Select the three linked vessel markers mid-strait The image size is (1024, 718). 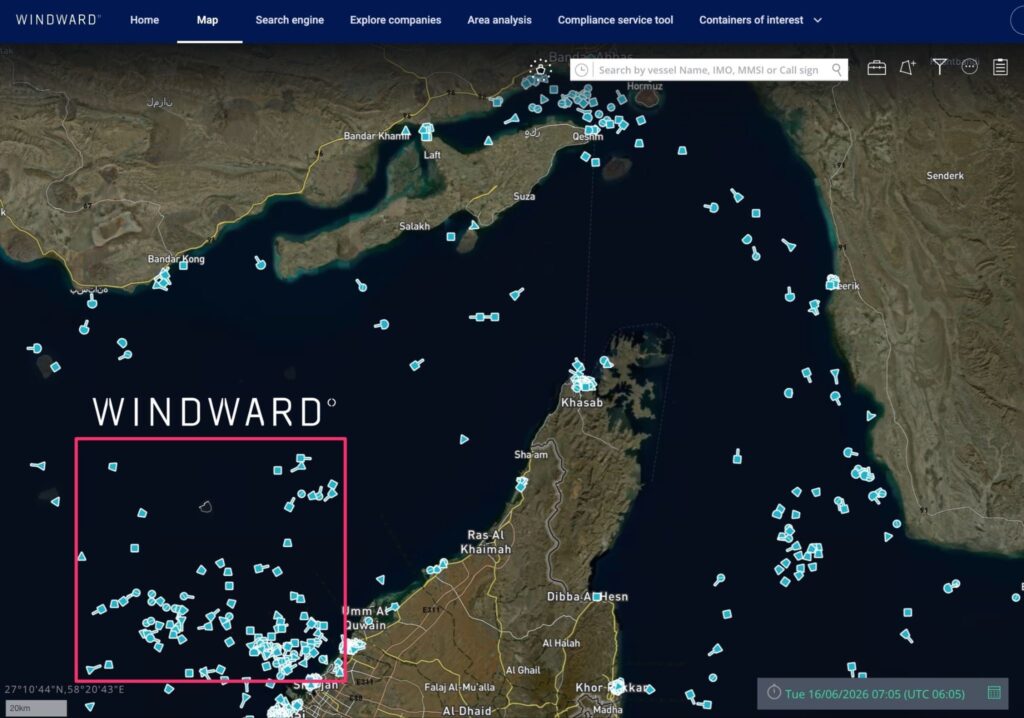pyautogui.click(x=485, y=317)
